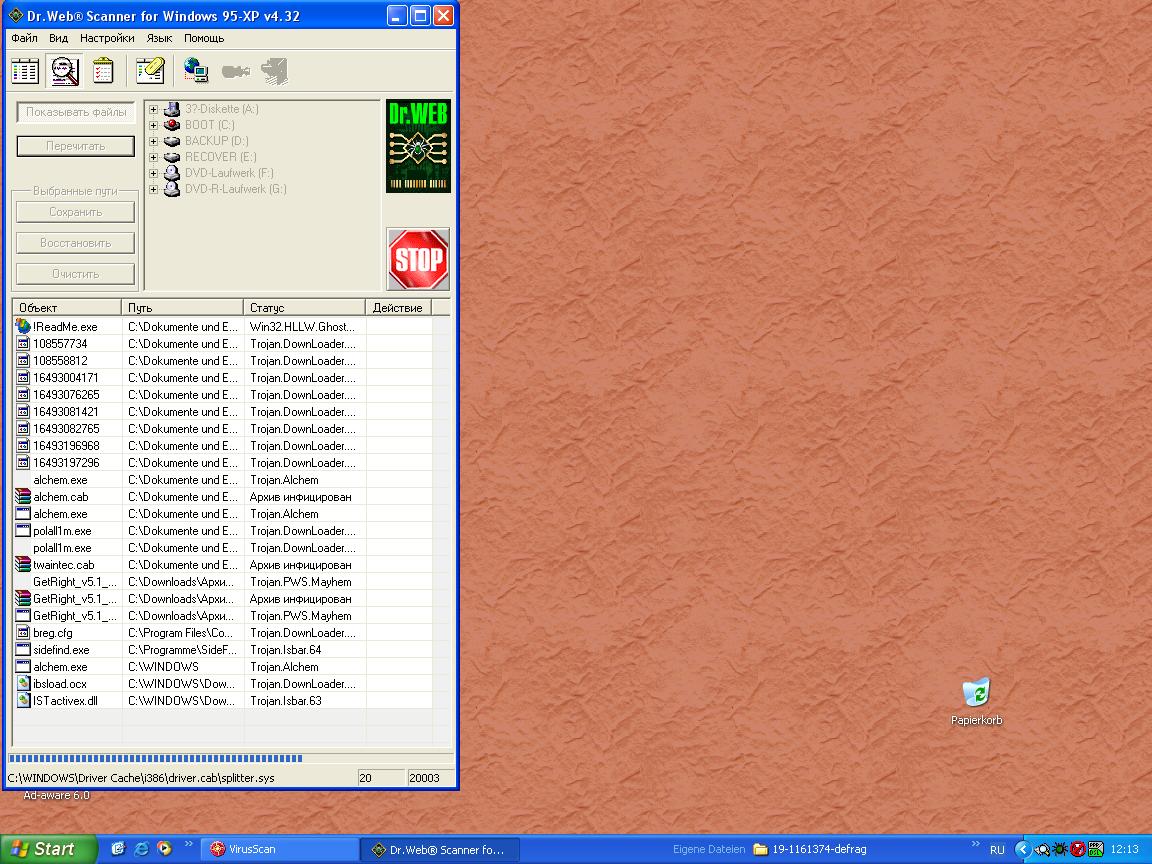Toggle the Показывать файлы button
This screenshot has height=864, width=1152.
click(76, 112)
